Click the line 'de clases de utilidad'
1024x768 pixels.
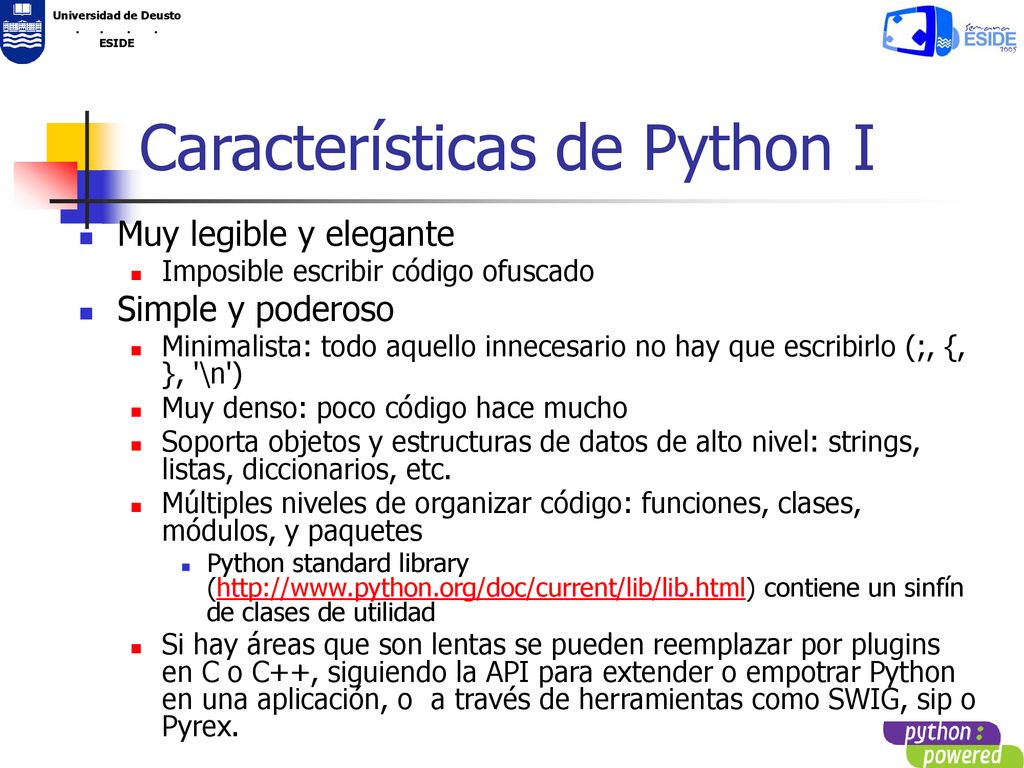point(321,613)
